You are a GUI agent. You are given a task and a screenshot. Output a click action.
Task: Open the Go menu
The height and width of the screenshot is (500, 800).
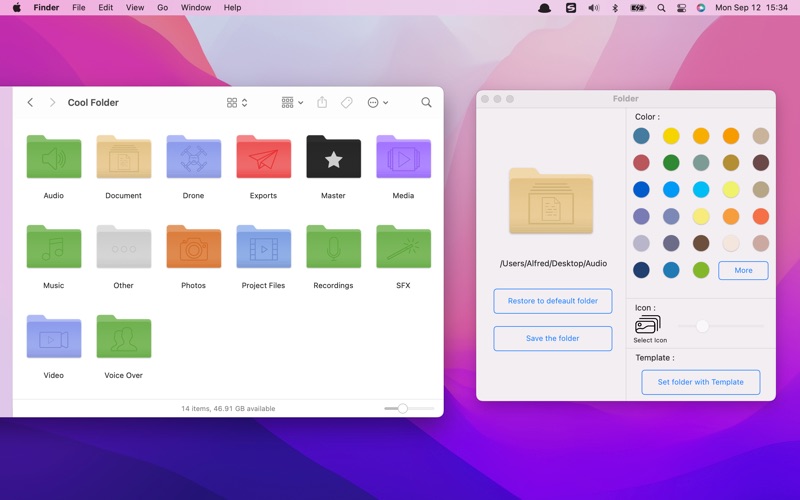tap(162, 8)
